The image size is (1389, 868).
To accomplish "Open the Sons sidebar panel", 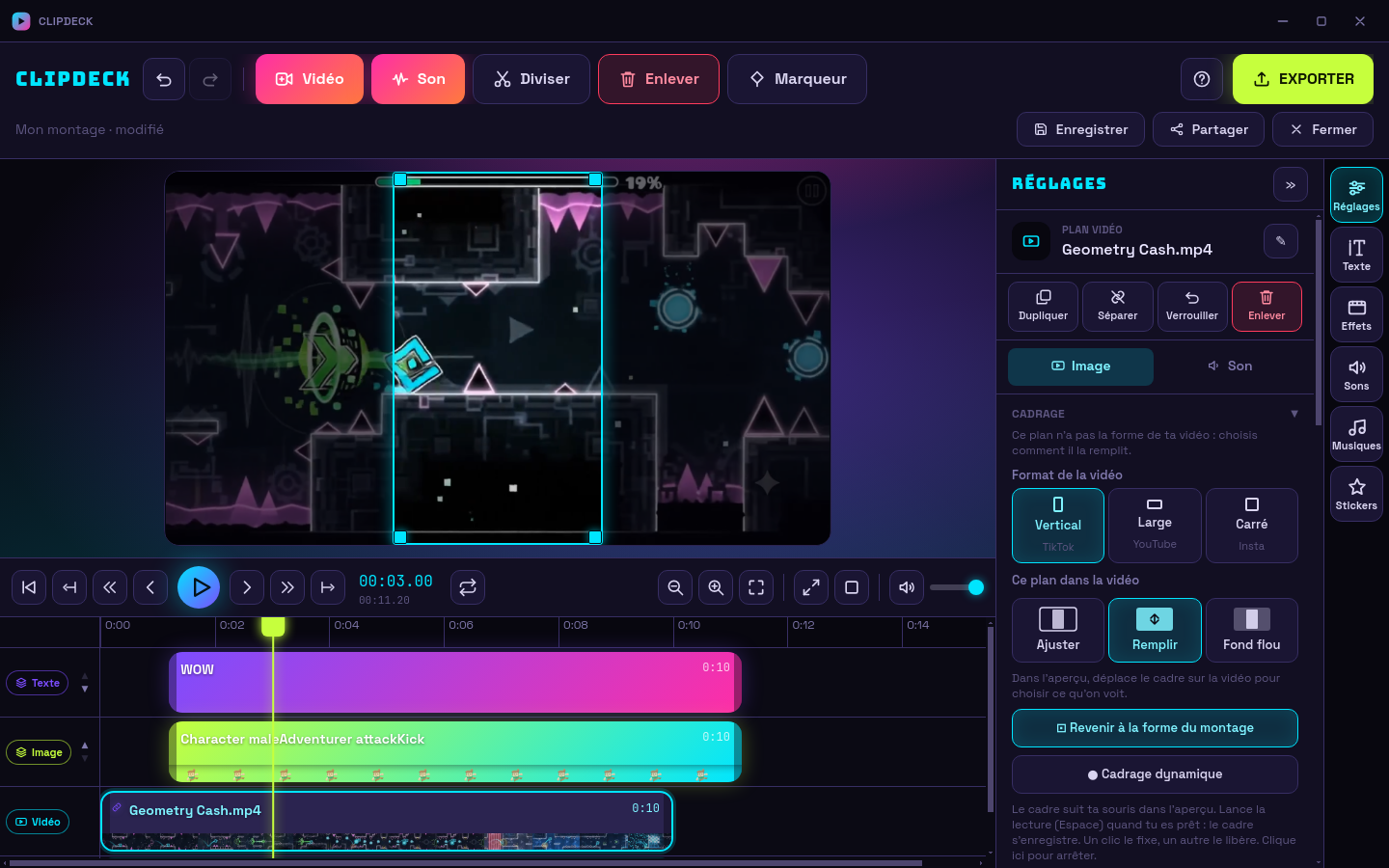I will pyautogui.click(x=1356, y=374).
